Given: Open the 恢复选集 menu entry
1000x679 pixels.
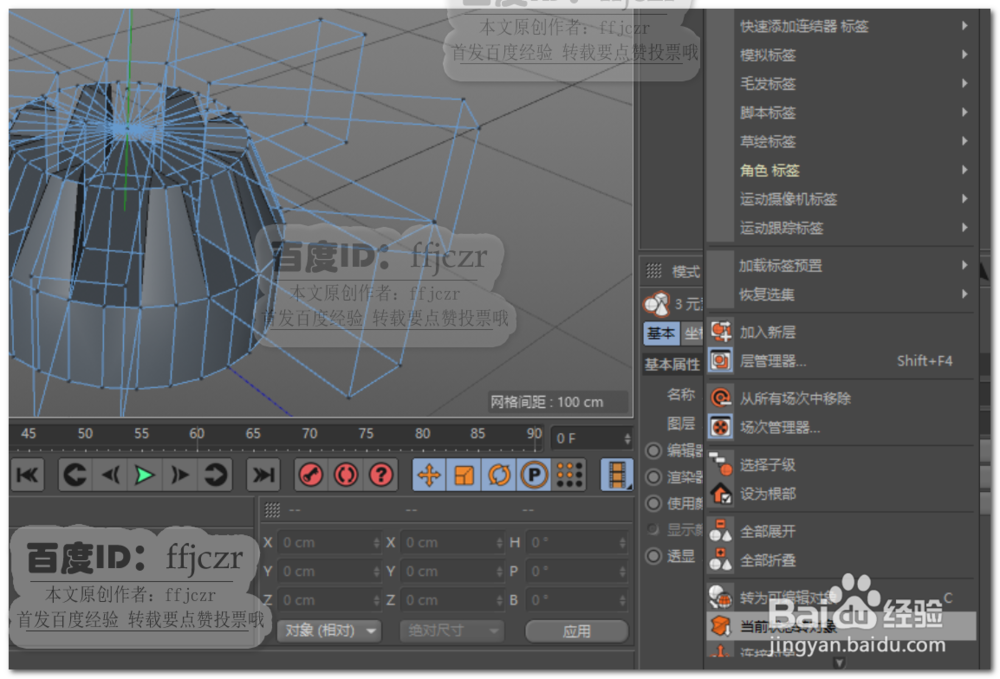Looking at the screenshot, I should pos(842,294).
